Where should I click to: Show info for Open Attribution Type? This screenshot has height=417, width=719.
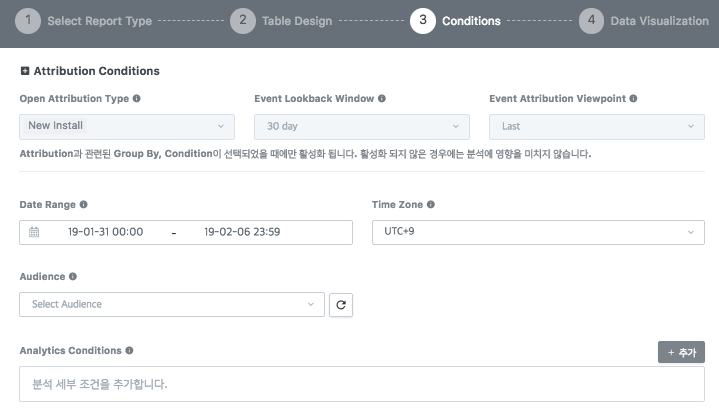[137, 98]
